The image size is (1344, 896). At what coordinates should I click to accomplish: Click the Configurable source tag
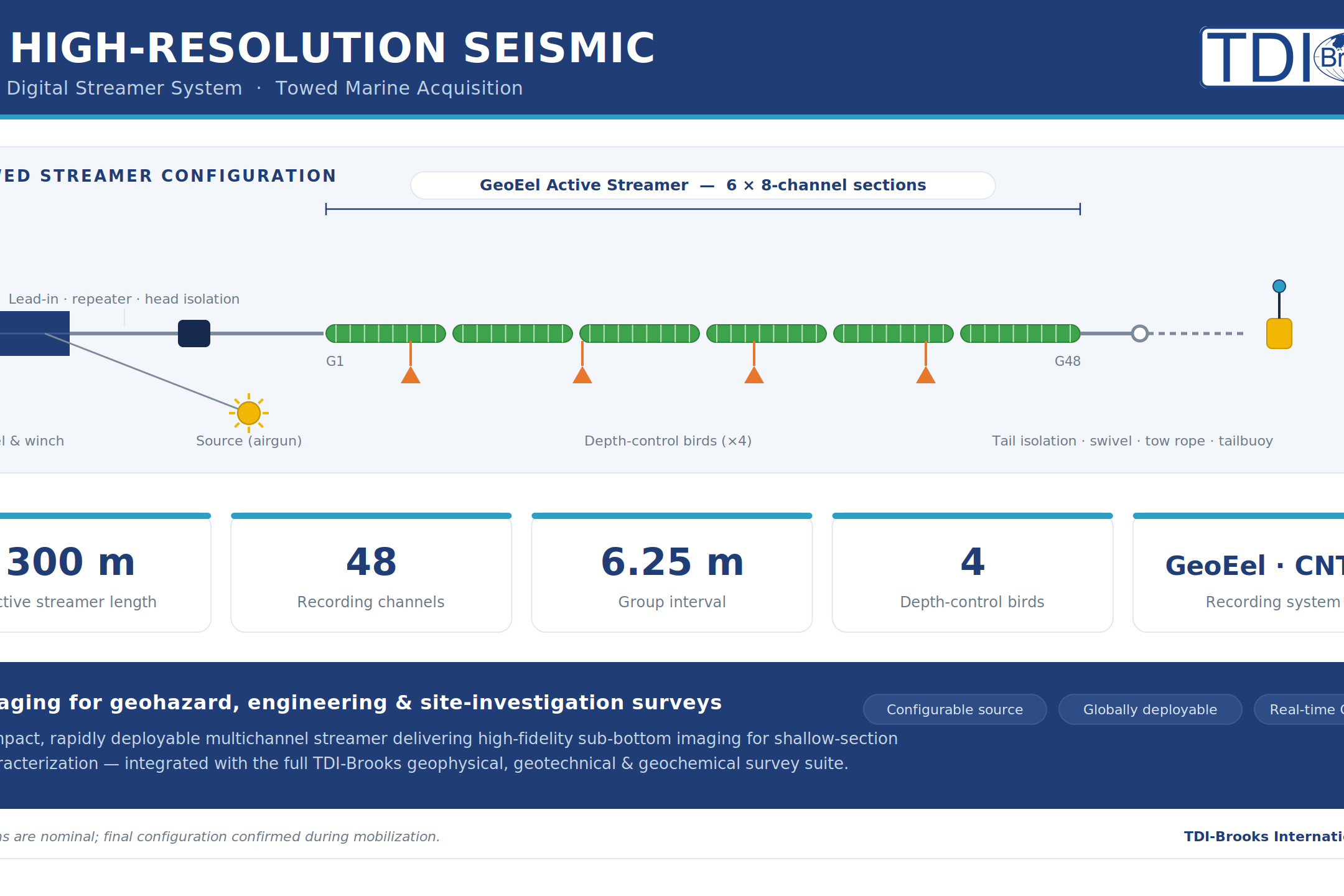point(955,709)
